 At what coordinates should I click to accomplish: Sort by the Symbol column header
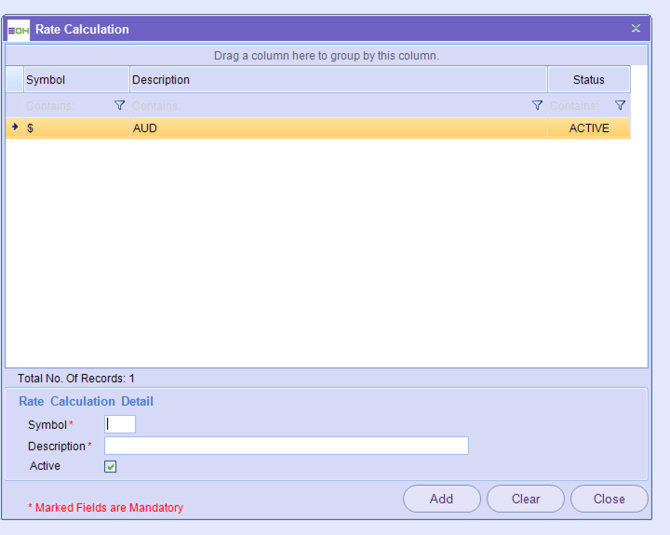(76, 80)
